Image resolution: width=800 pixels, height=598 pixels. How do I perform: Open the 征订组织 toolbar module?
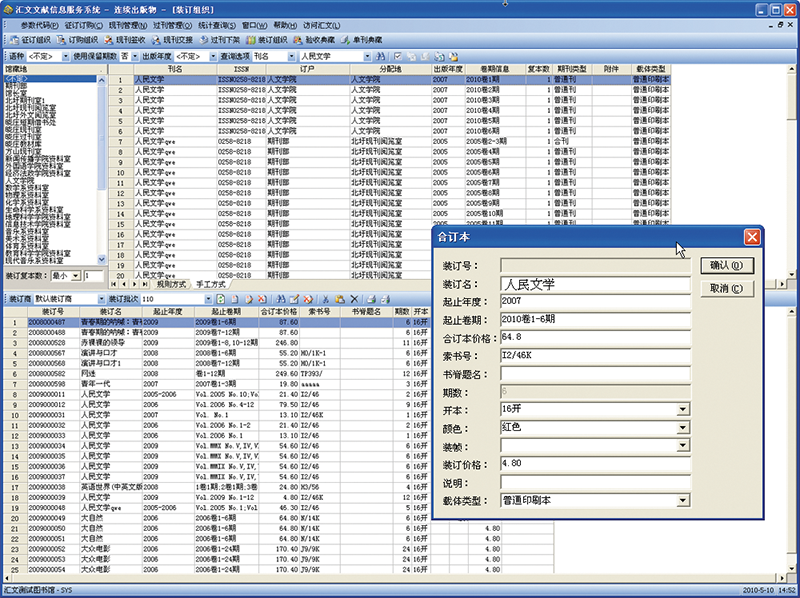pyautogui.click(x=30, y=40)
